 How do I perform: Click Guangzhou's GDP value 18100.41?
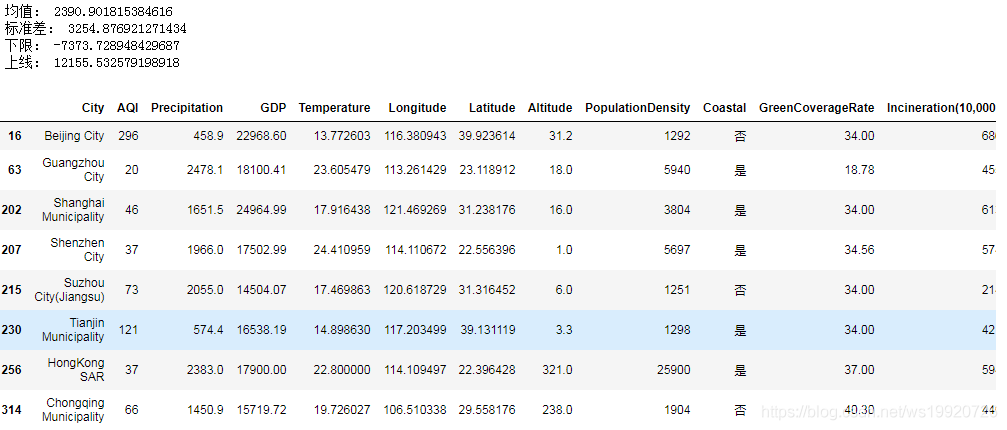(261, 170)
